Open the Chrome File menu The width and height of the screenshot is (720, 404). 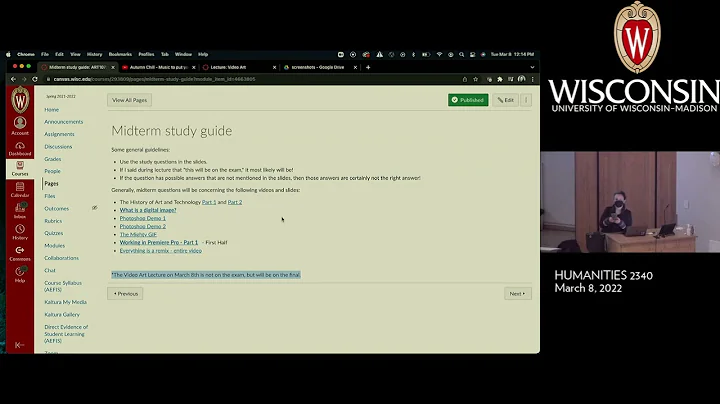click(x=45, y=54)
